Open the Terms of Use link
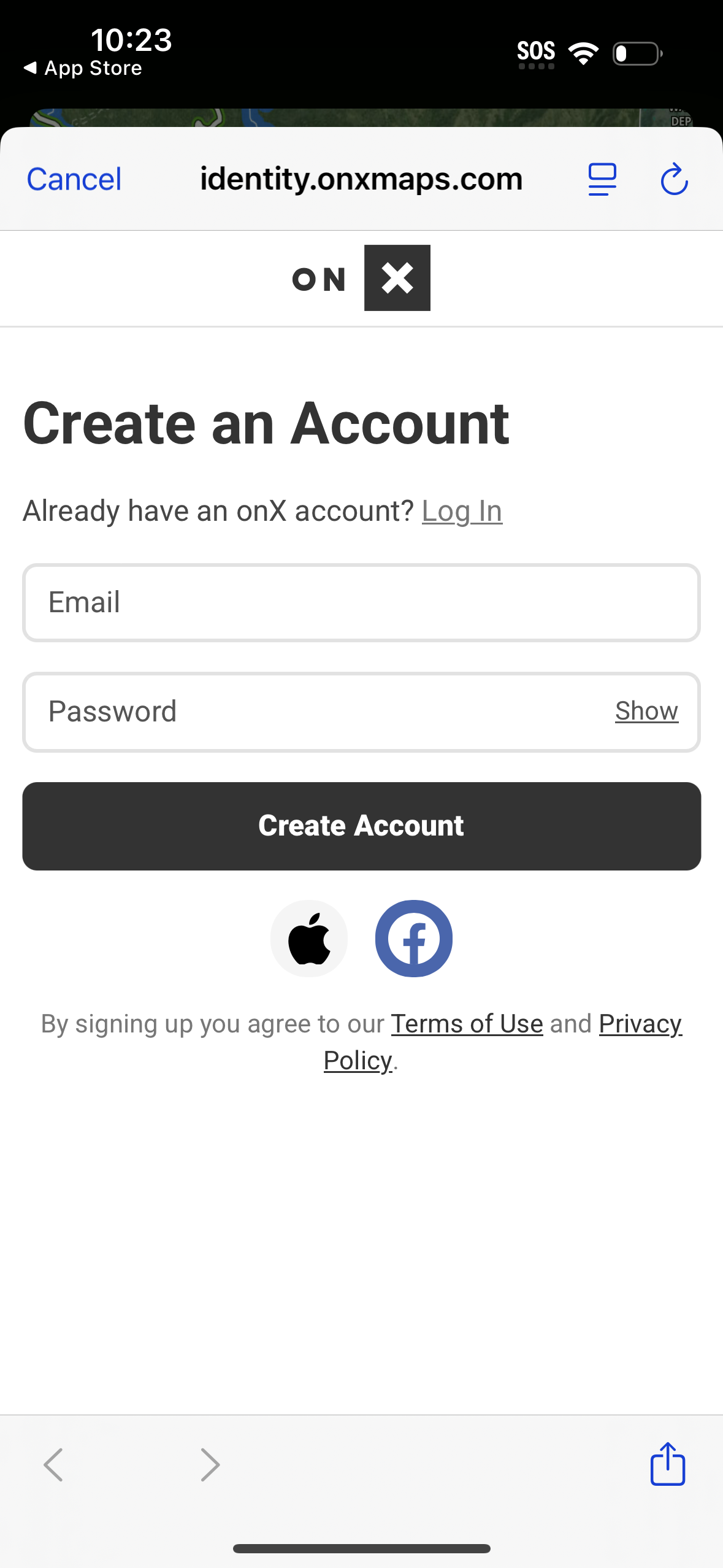Image resolution: width=723 pixels, height=1568 pixels. (467, 1023)
